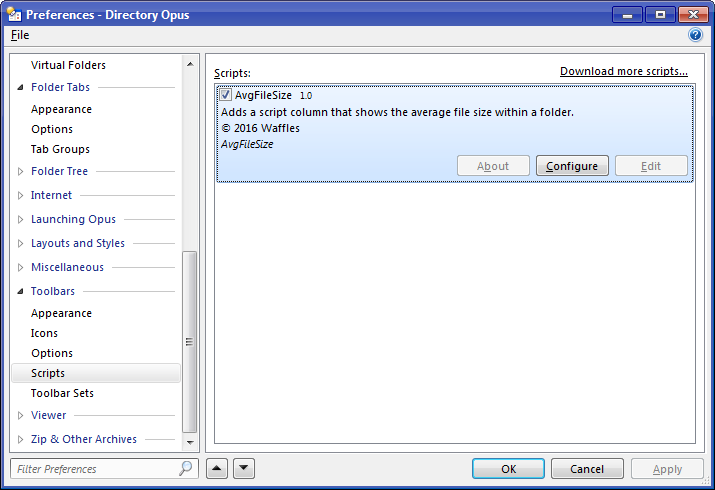
Task: Collapse the Folder Tabs section
Action: (20, 87)
